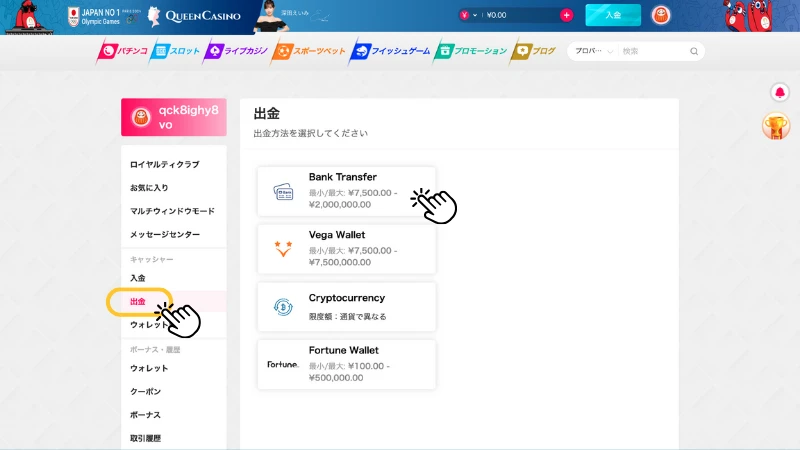The width and height of the screenshot is (800, 450).
Task: Click the green promotion gift icon
Action: [444, 51]
